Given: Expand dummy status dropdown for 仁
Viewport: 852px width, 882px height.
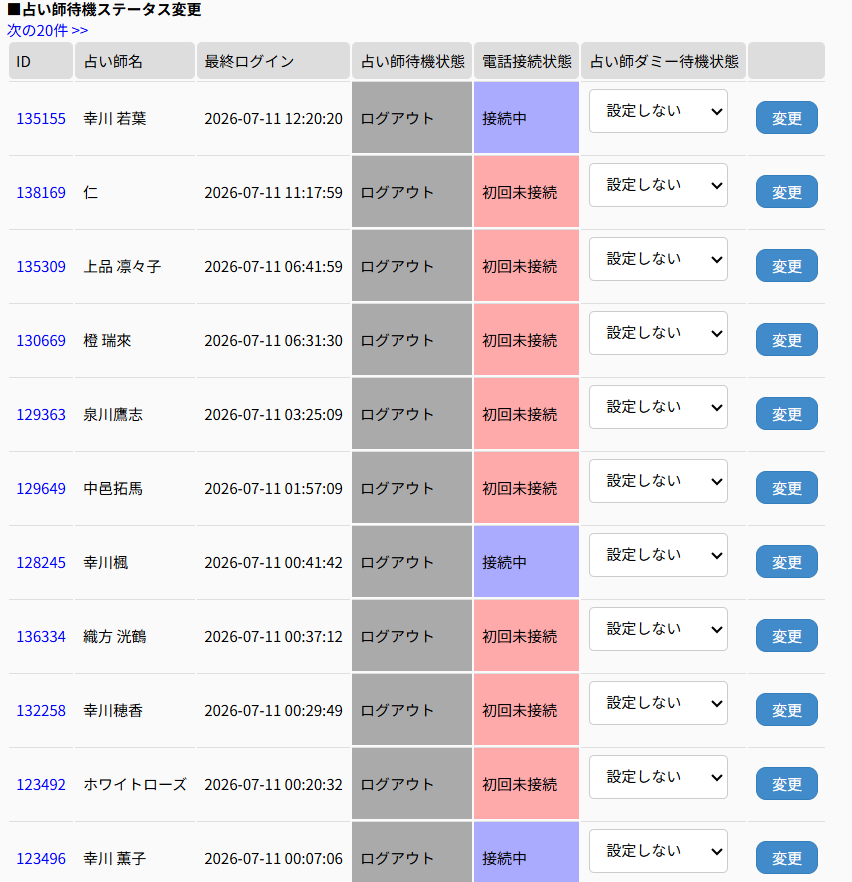Looking at the screenshot, I should [x=658, y=185].
